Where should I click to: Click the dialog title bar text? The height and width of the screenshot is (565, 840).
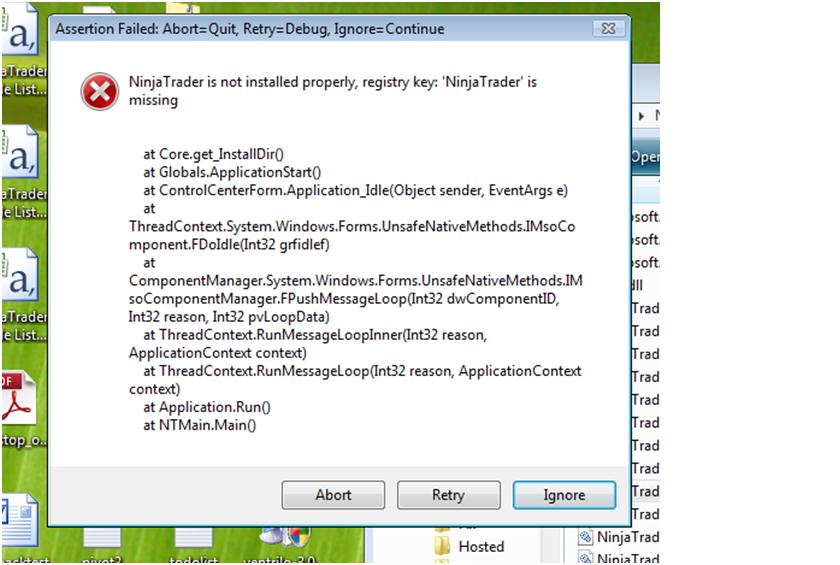250,29
